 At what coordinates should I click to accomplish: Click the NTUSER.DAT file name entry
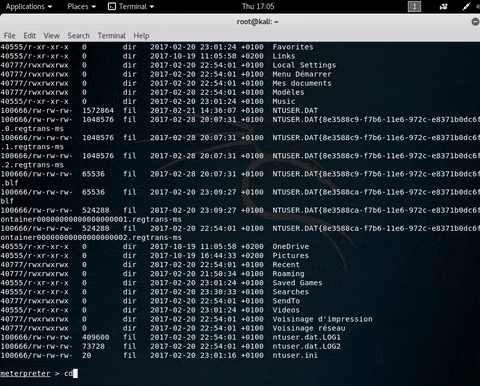coord(295,111)
